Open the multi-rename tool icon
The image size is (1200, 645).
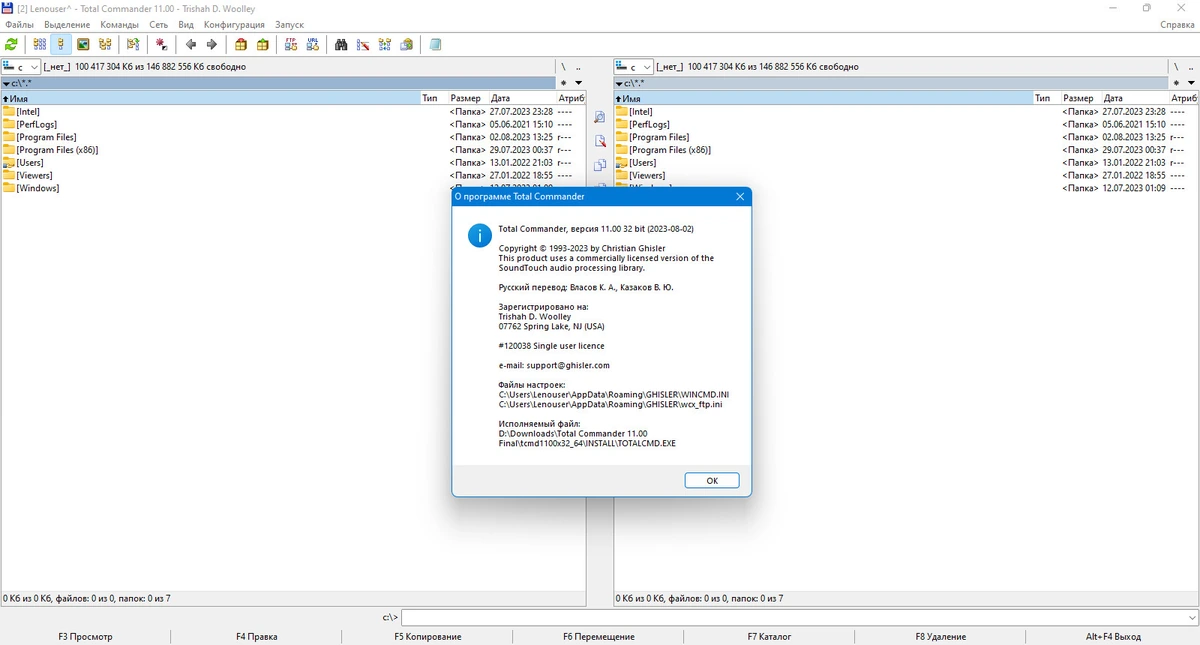[x=363, y=44]
